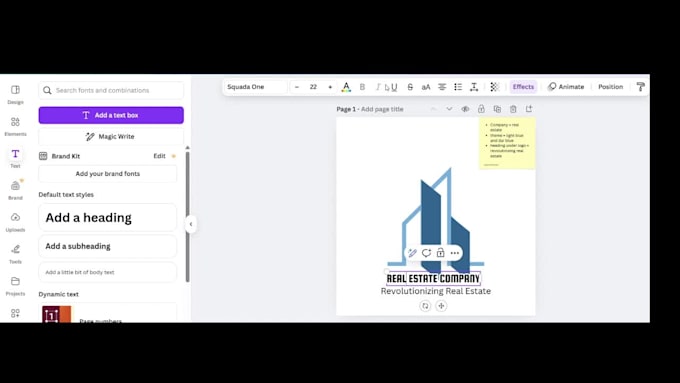Open the Design sidebar panel
Image resolution: width=680 pixels, height=383 pixels.
tap(15, 95)
